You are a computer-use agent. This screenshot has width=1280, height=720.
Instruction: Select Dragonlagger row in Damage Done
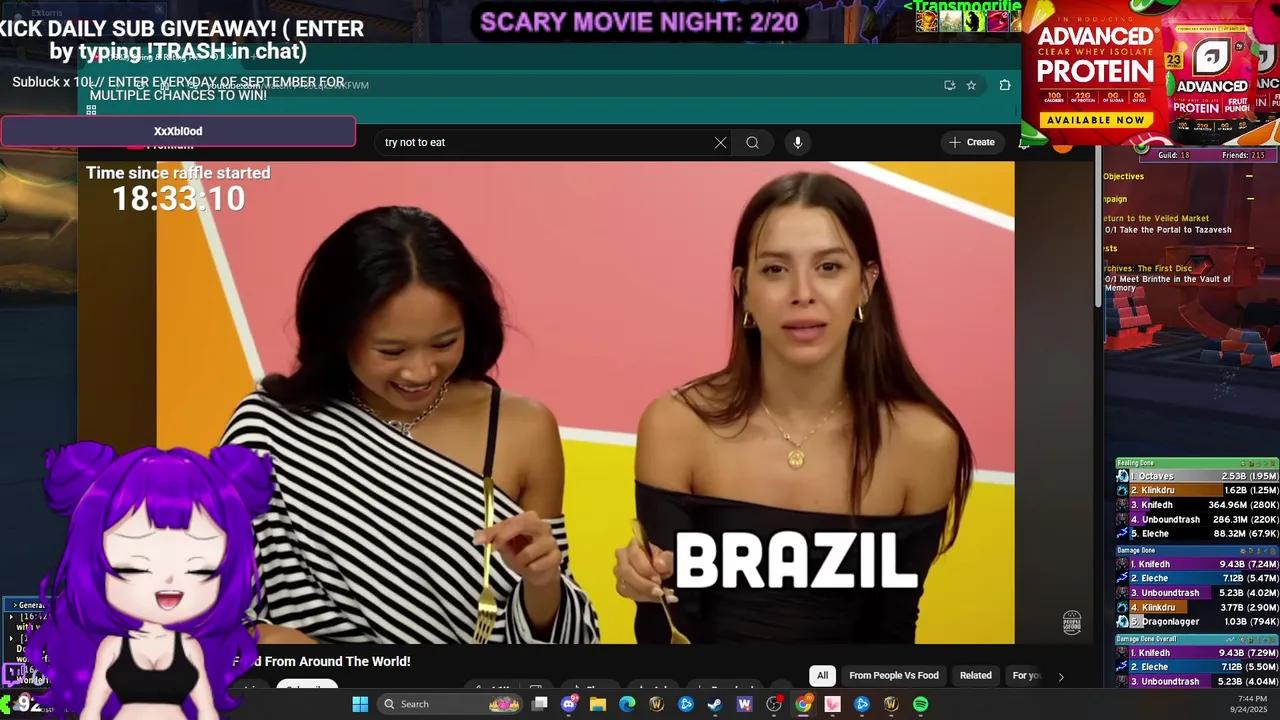(1197, 621)
